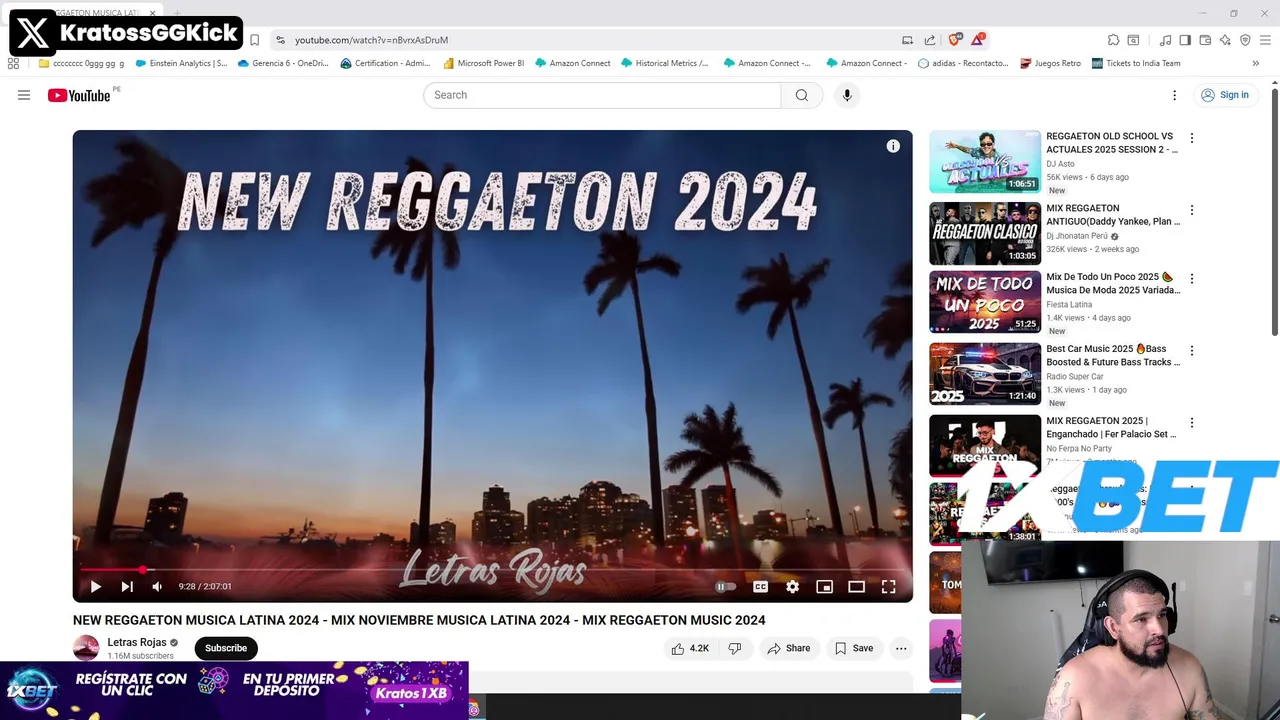Like the video with 4.2K likes
This screenshot has height=720, width=1280.
[690, 648]
